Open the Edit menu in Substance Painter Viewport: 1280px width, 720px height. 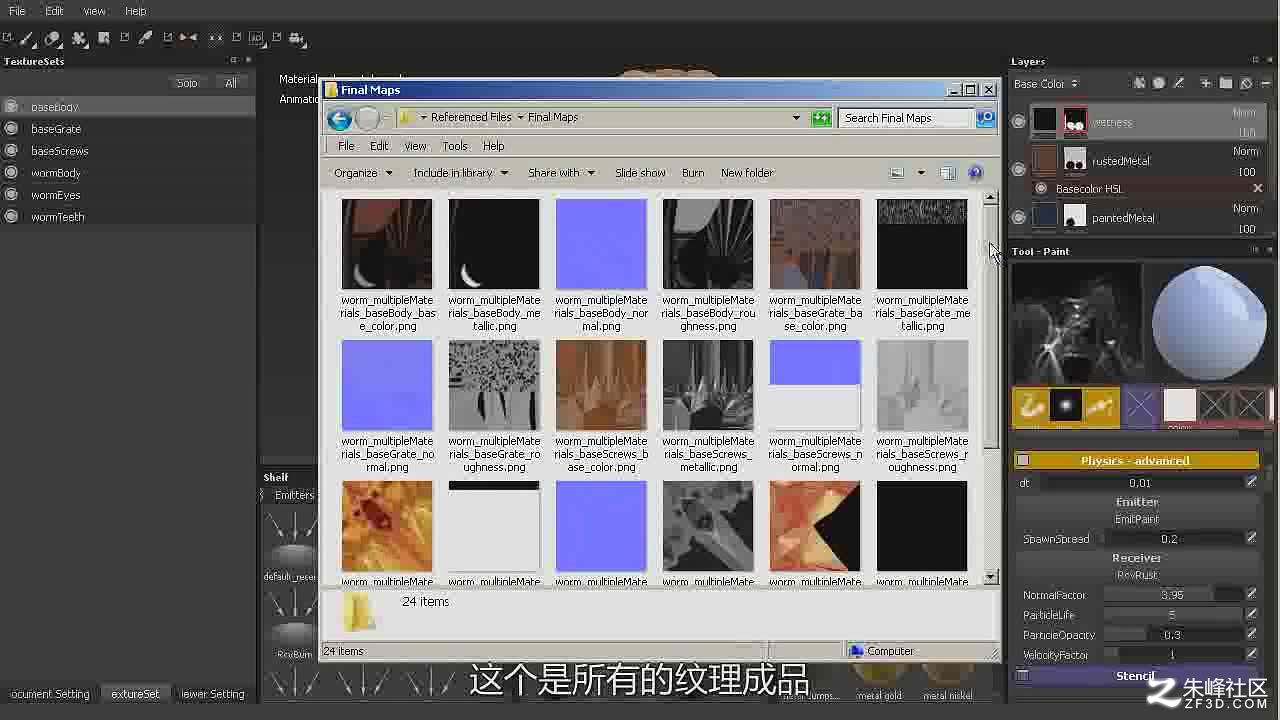pos(54,11)
